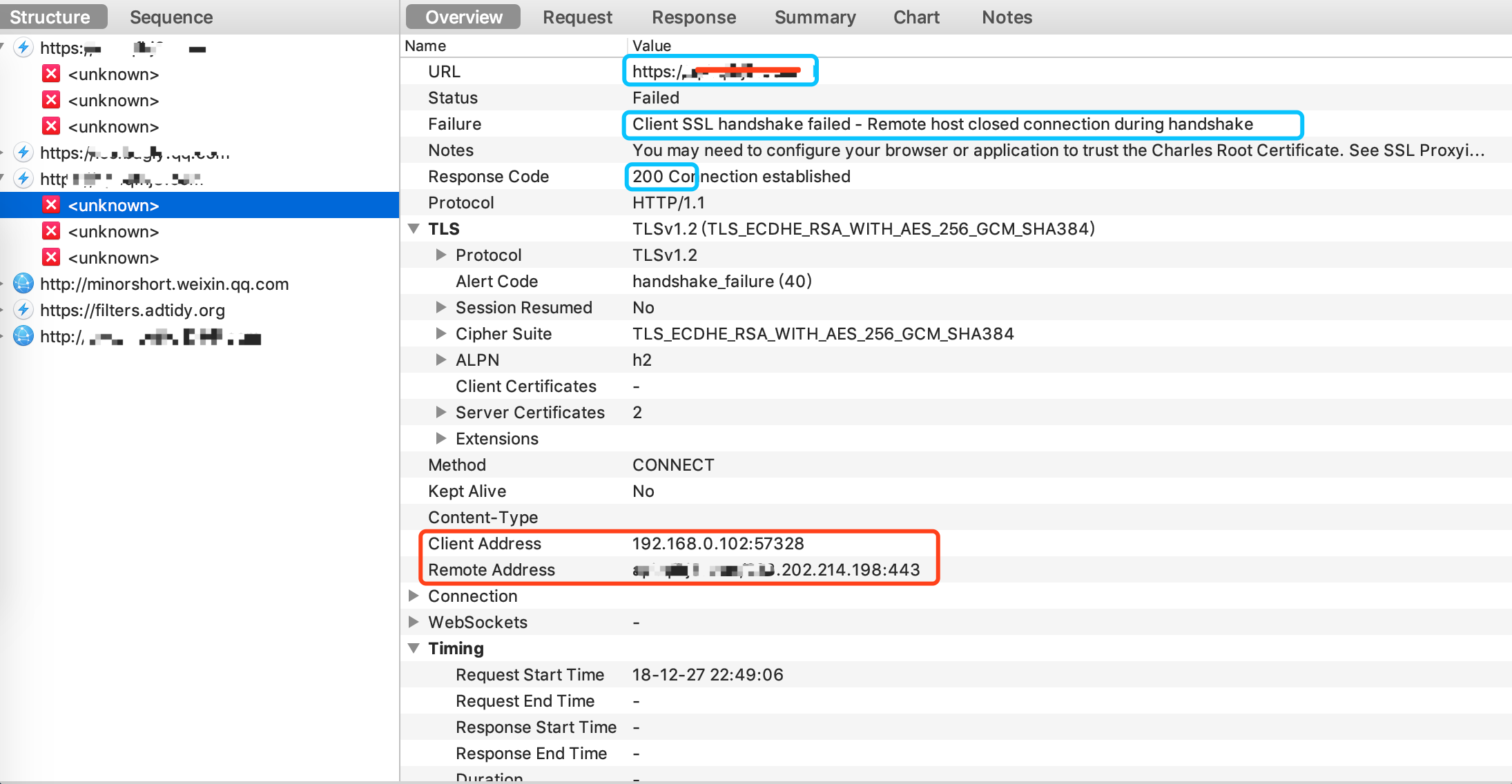
Task: Select the Response End Time row
Action: [x=956, y=753]
